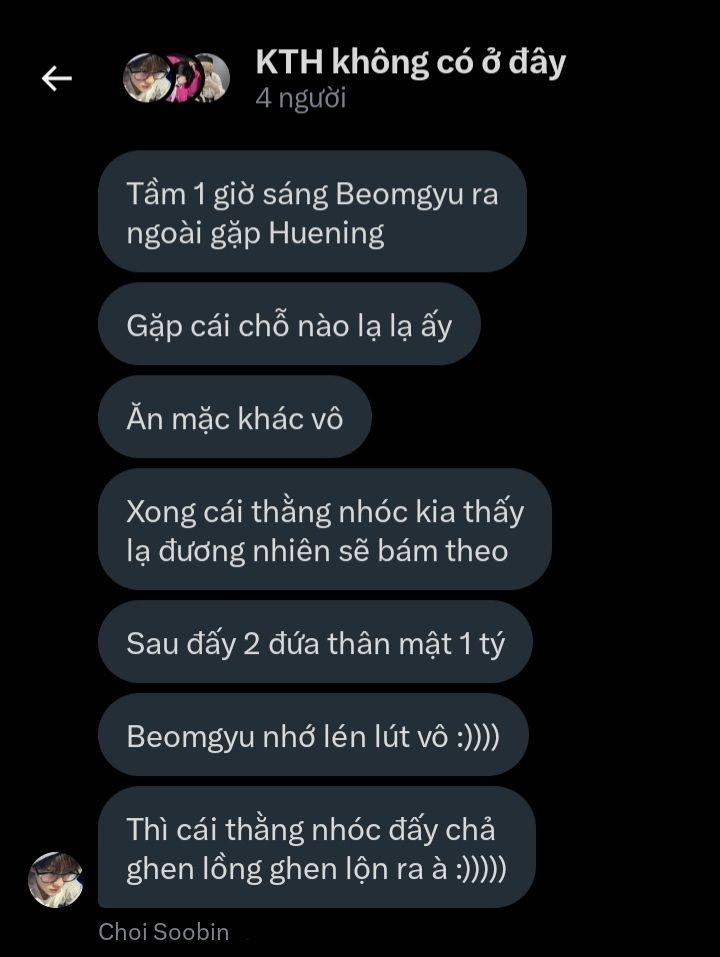The width and height of the screenshot is (720, 957).
Task: Tap sender avatar beside last message
Action: point(56,879)
